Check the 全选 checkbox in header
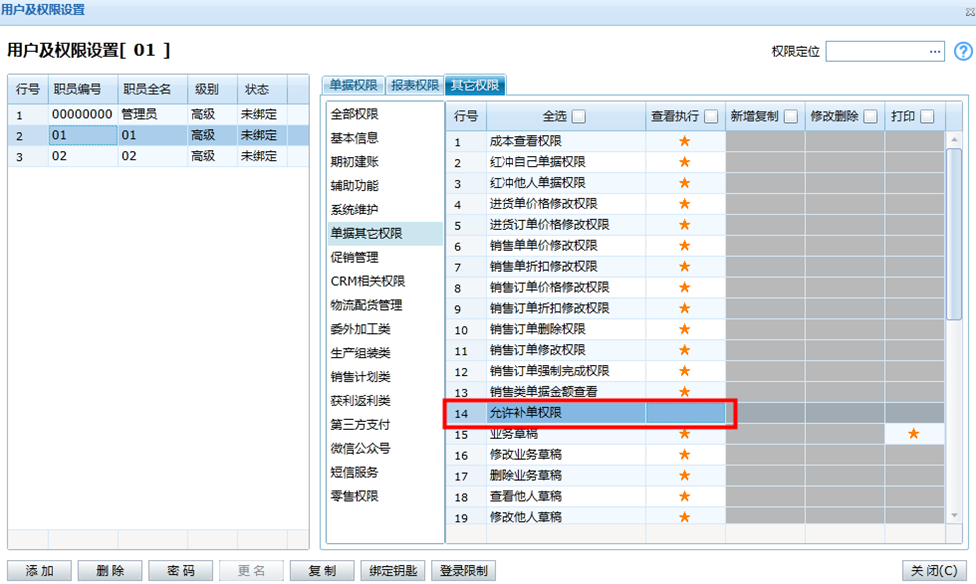The height and width of the screenshot is (584, 976). coord(579,116)
